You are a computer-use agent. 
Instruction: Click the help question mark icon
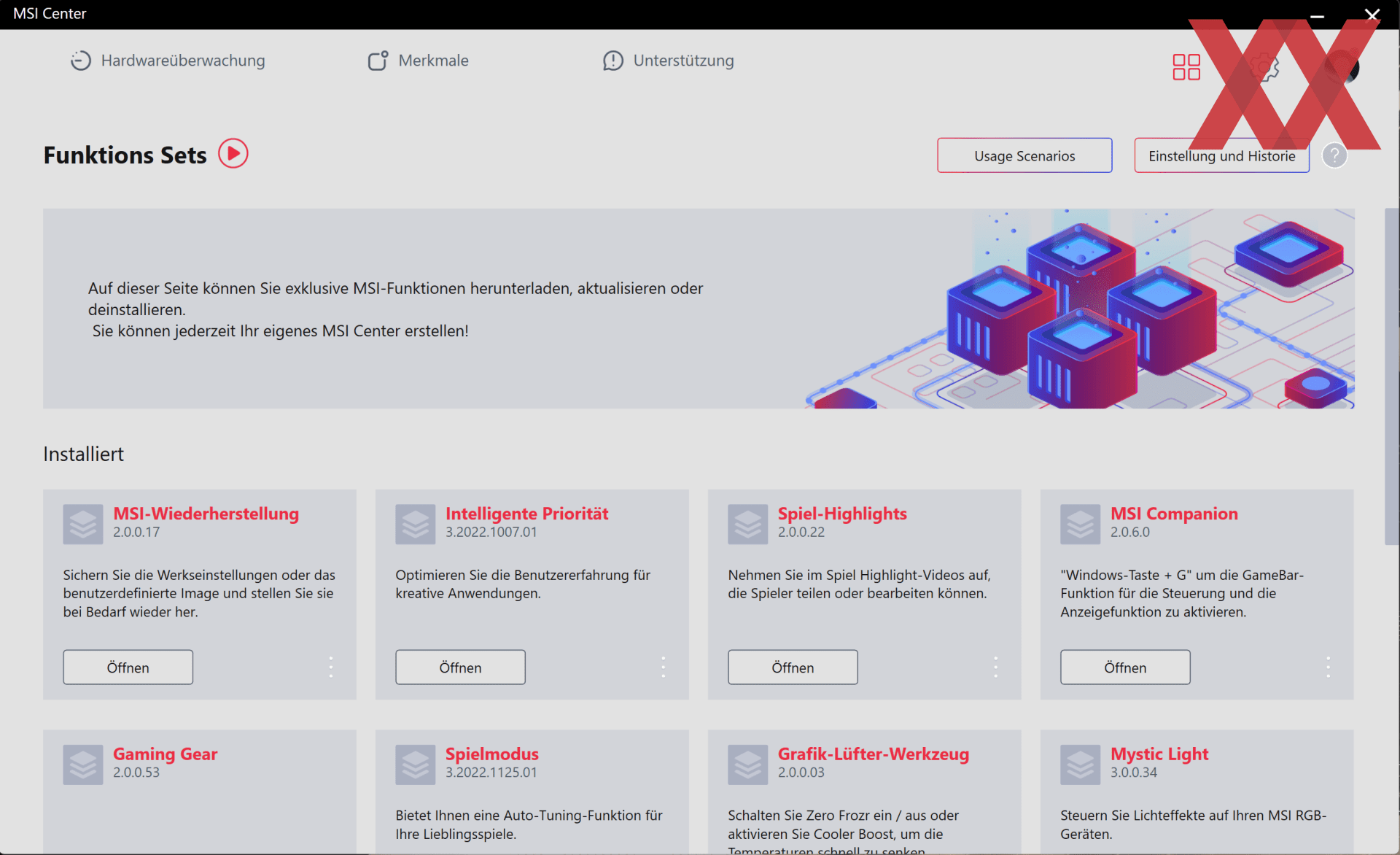(x=1334, y=155)
